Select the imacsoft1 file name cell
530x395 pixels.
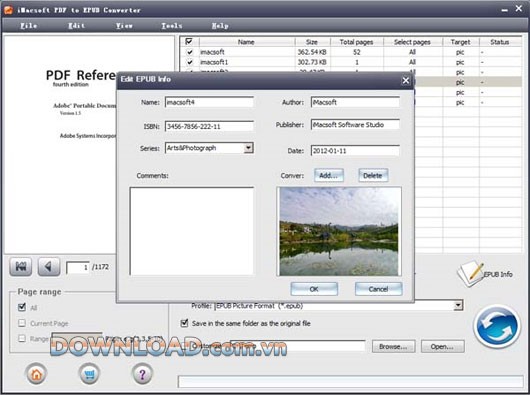[x=246, y=62]
